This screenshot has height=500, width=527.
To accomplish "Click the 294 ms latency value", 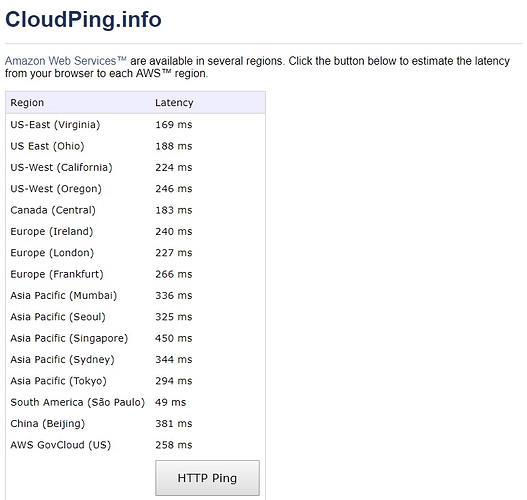I will point(174,381).
